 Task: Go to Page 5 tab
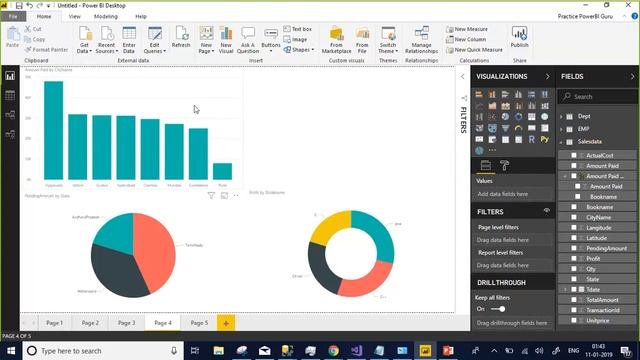[199, 323]
